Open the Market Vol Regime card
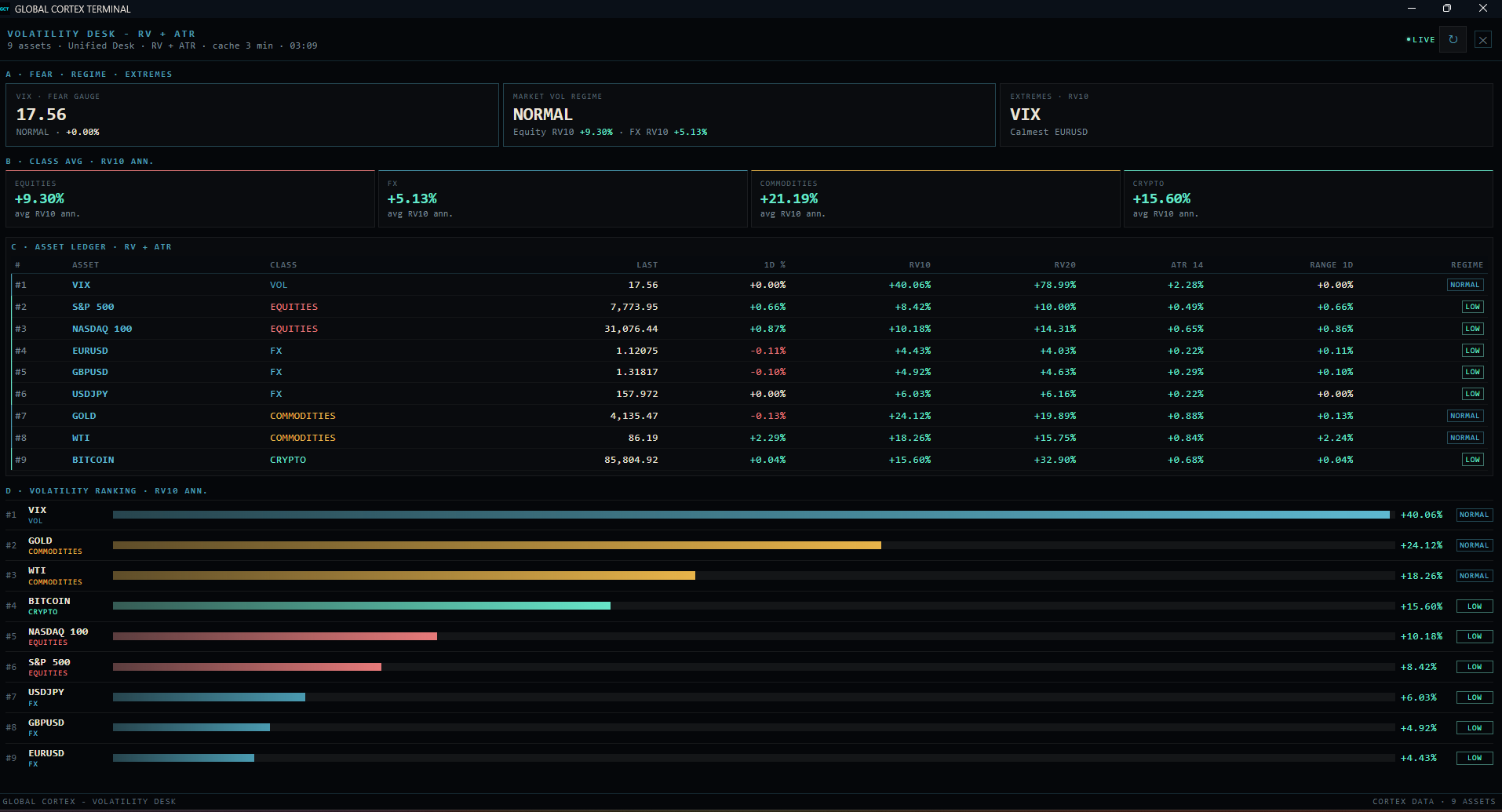The height and width of the screenshot is (812, 1502). (x=749, y=115)
